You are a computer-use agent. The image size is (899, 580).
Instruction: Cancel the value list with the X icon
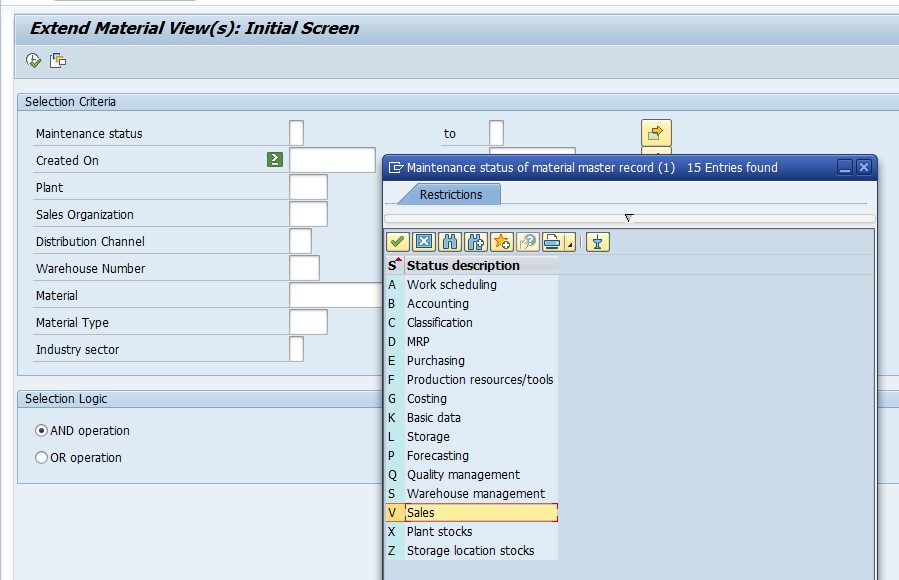coord(424,242)
